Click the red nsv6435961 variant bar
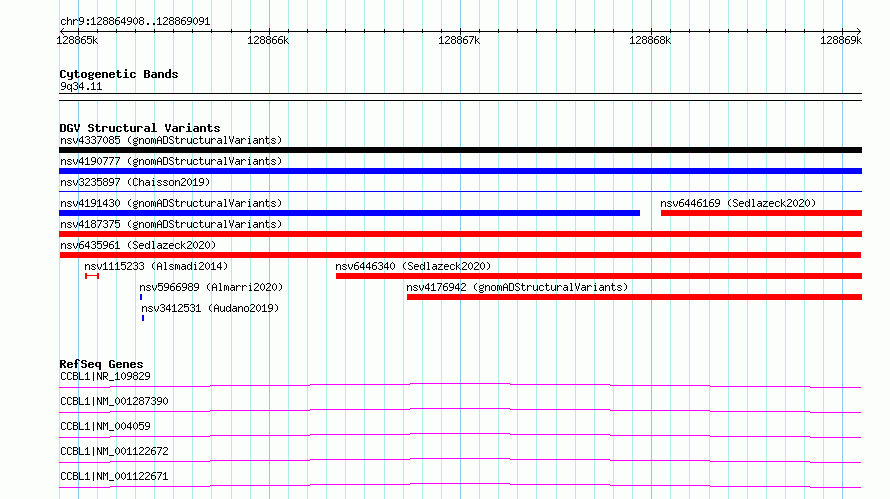Image resolution: width=890 pixels, height=499 pixels. (x=460, y=255)
